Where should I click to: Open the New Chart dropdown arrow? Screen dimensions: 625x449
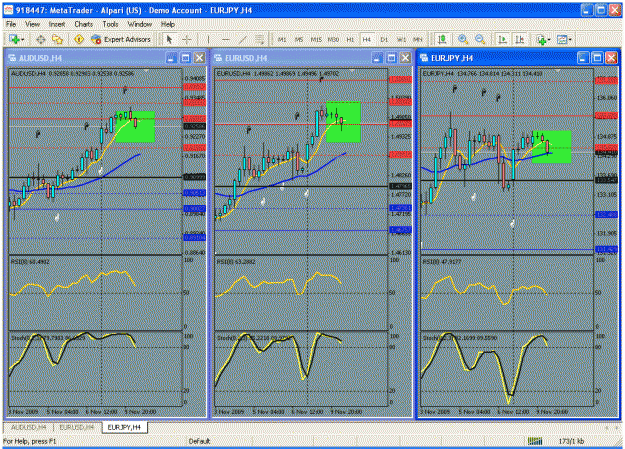22,40
